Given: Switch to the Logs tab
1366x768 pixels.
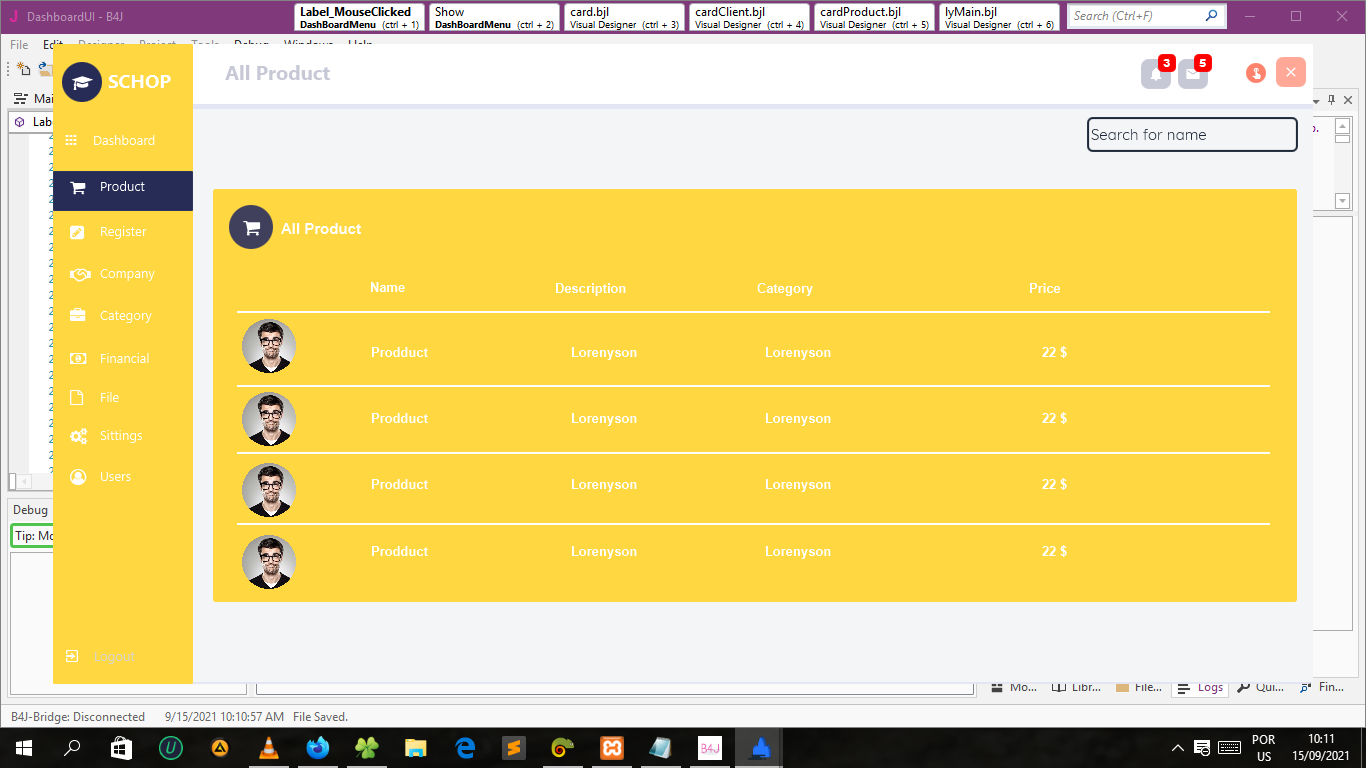Looking at the screenshot, I should [x=1200, y=688].
